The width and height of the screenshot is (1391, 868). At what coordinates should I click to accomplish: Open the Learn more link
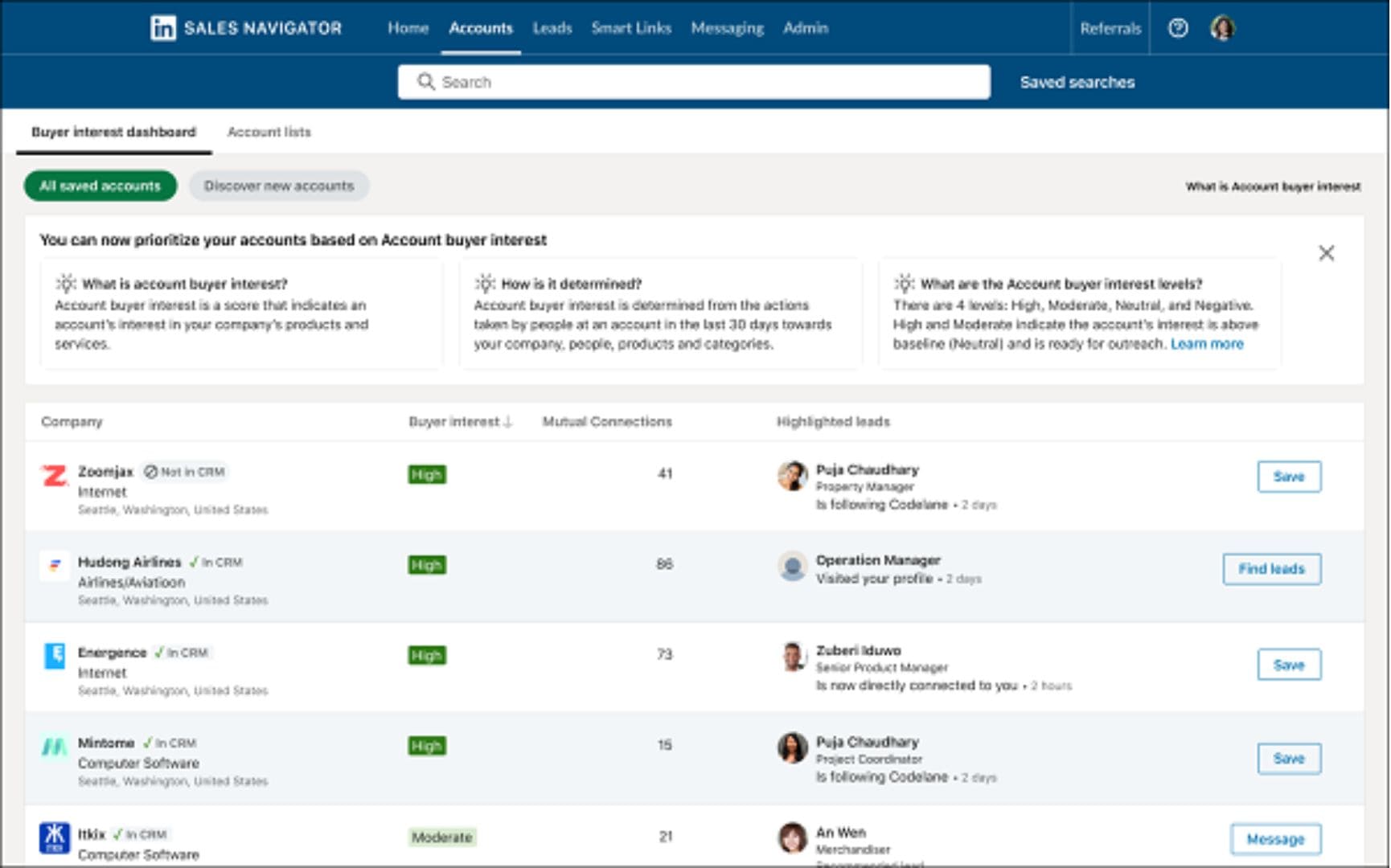click(x=1206, y=344)
